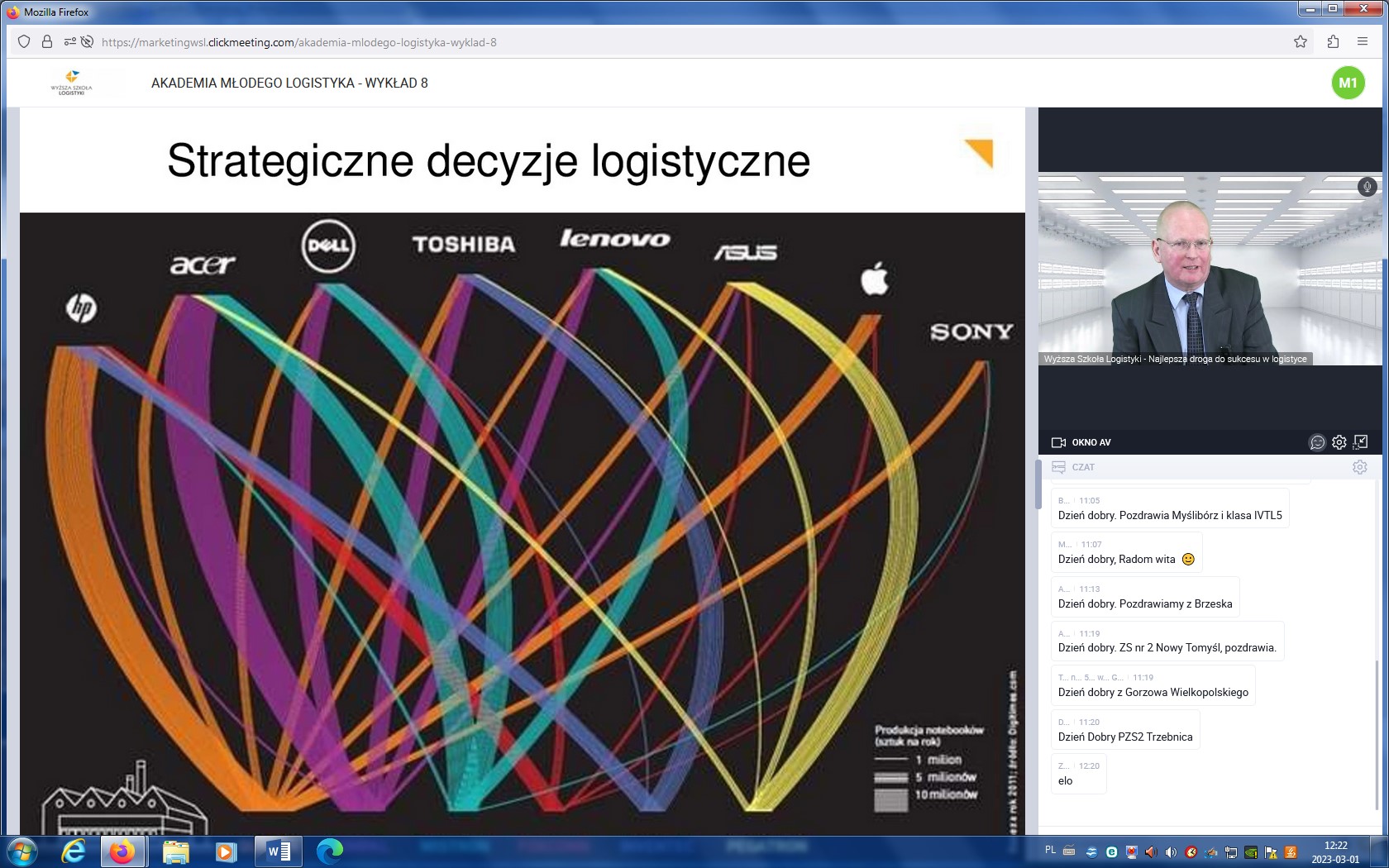The width and height of the screenshot is (1389, 868).
Task: Click the network connection tray icon
Action: tap(1231, 852)
